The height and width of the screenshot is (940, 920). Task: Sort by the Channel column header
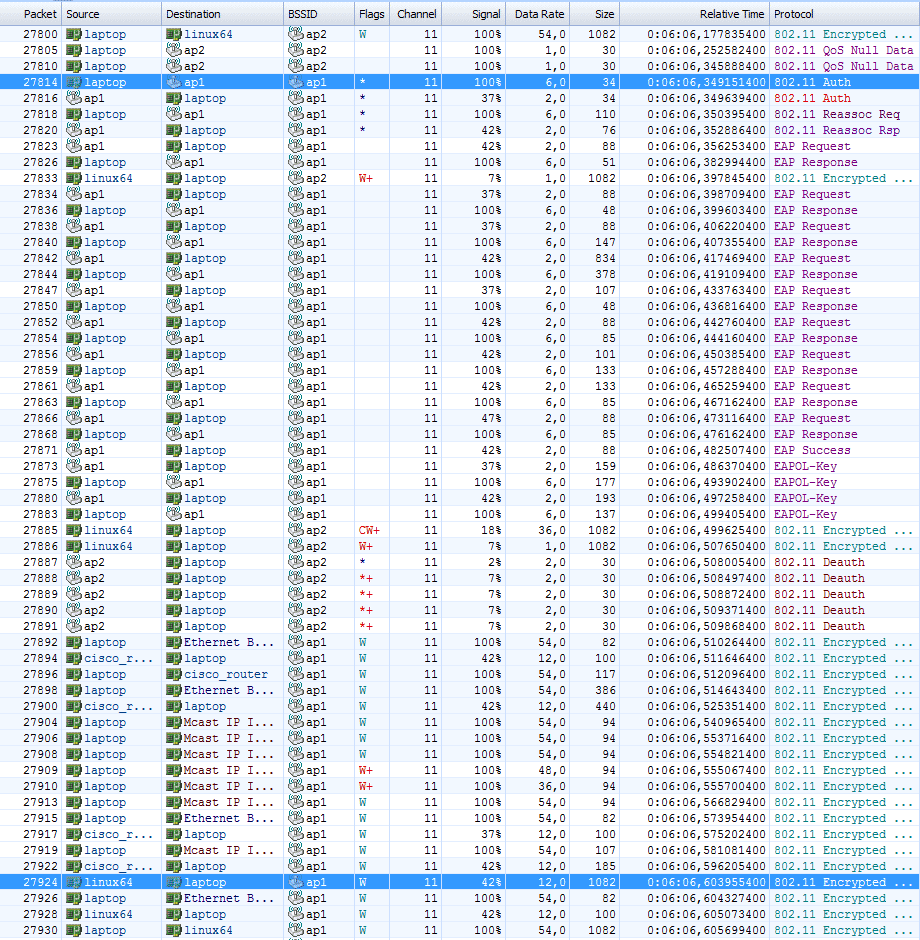(x=416, y=14)
